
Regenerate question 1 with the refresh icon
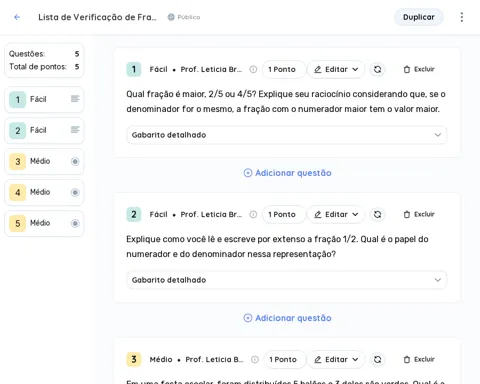(x=377, y=69)
